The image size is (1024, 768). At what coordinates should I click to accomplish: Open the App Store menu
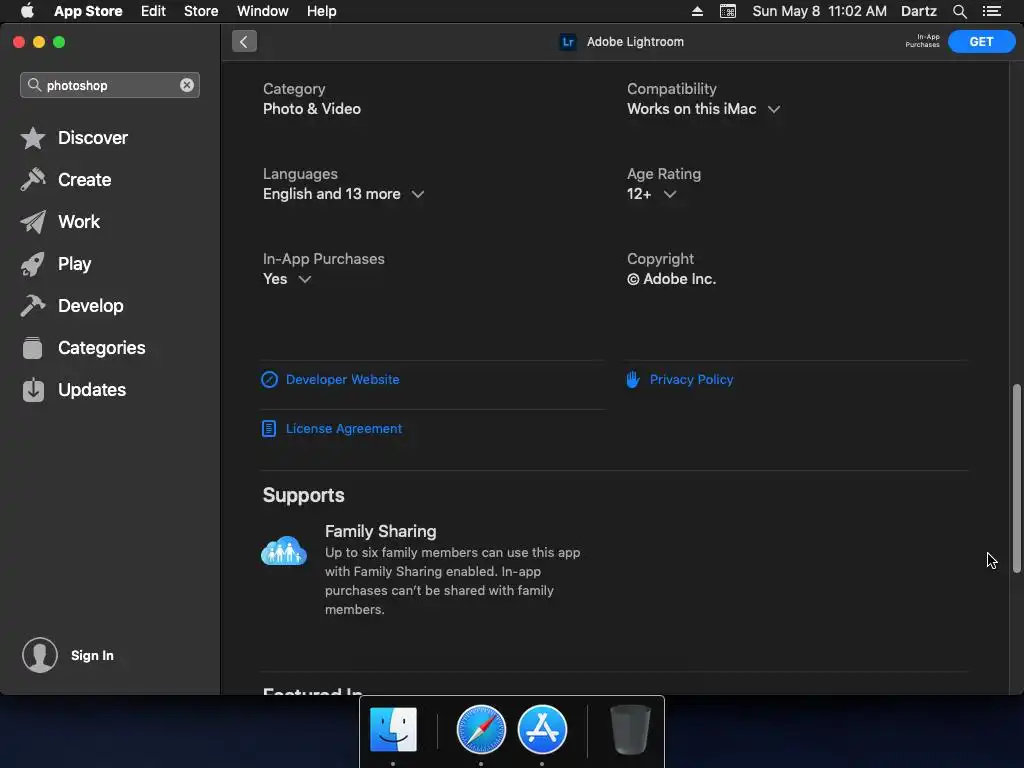(88, 11)
